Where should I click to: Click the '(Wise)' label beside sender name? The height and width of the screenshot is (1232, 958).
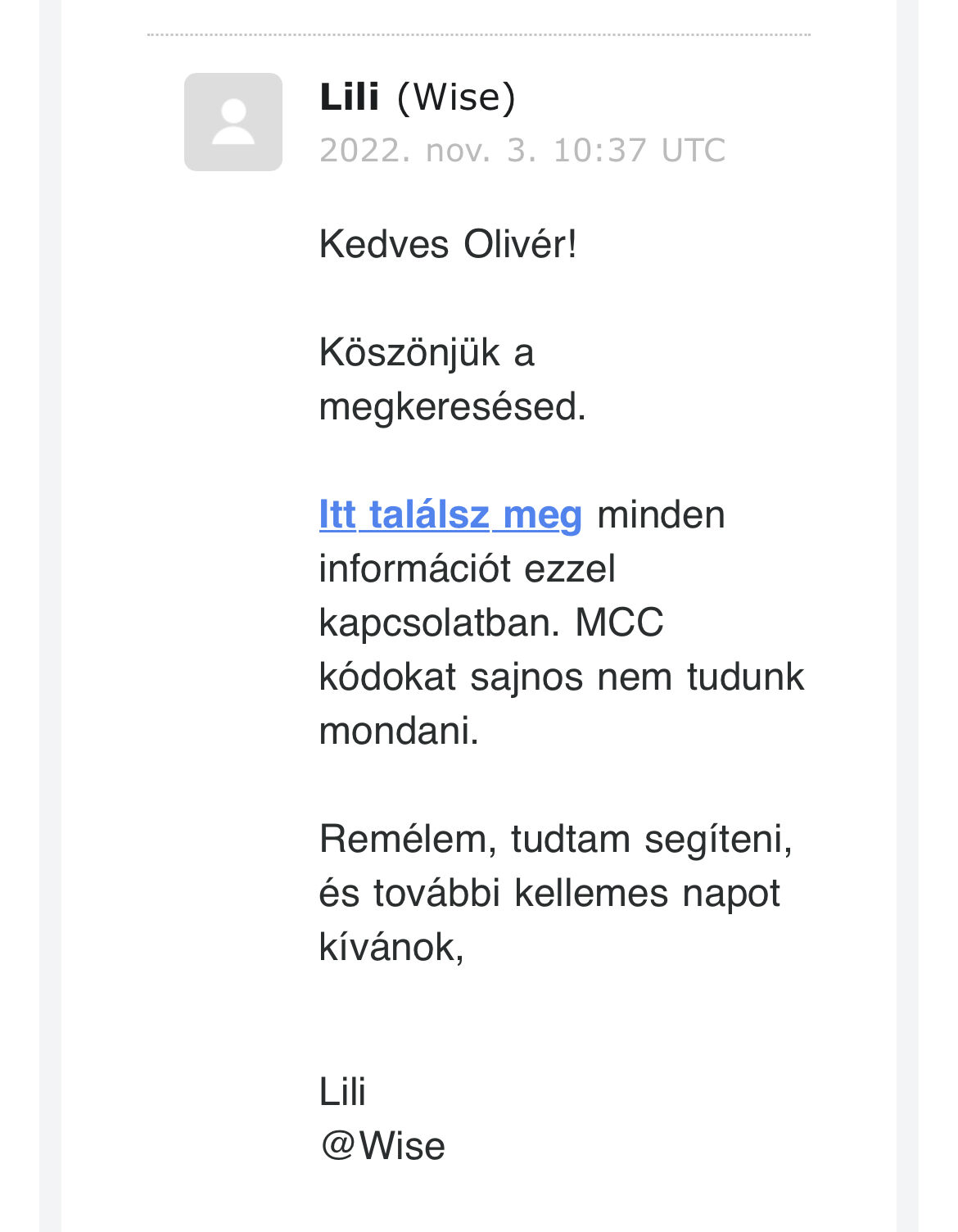[456, 97]
